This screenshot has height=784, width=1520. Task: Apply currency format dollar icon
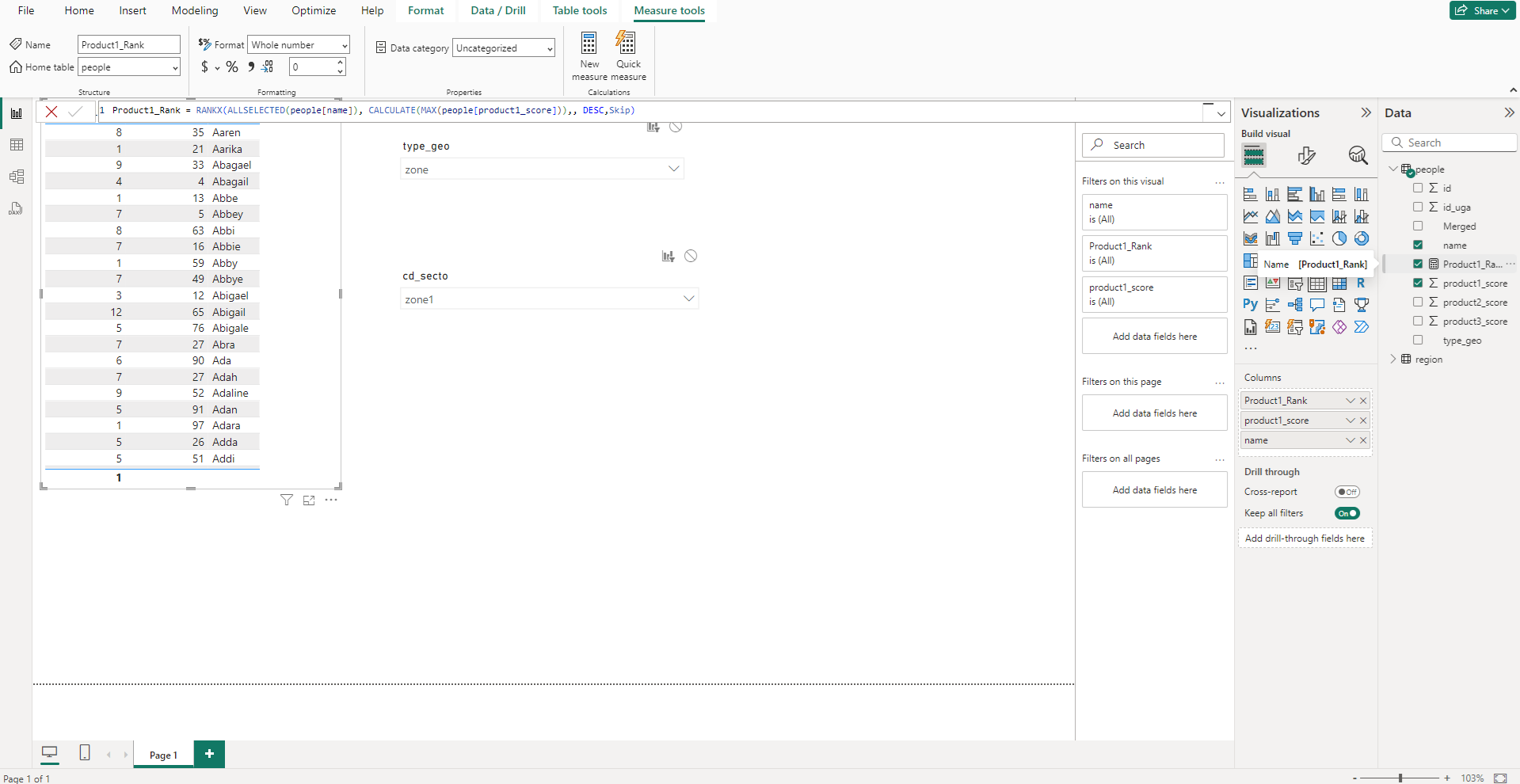click(204, 67)
